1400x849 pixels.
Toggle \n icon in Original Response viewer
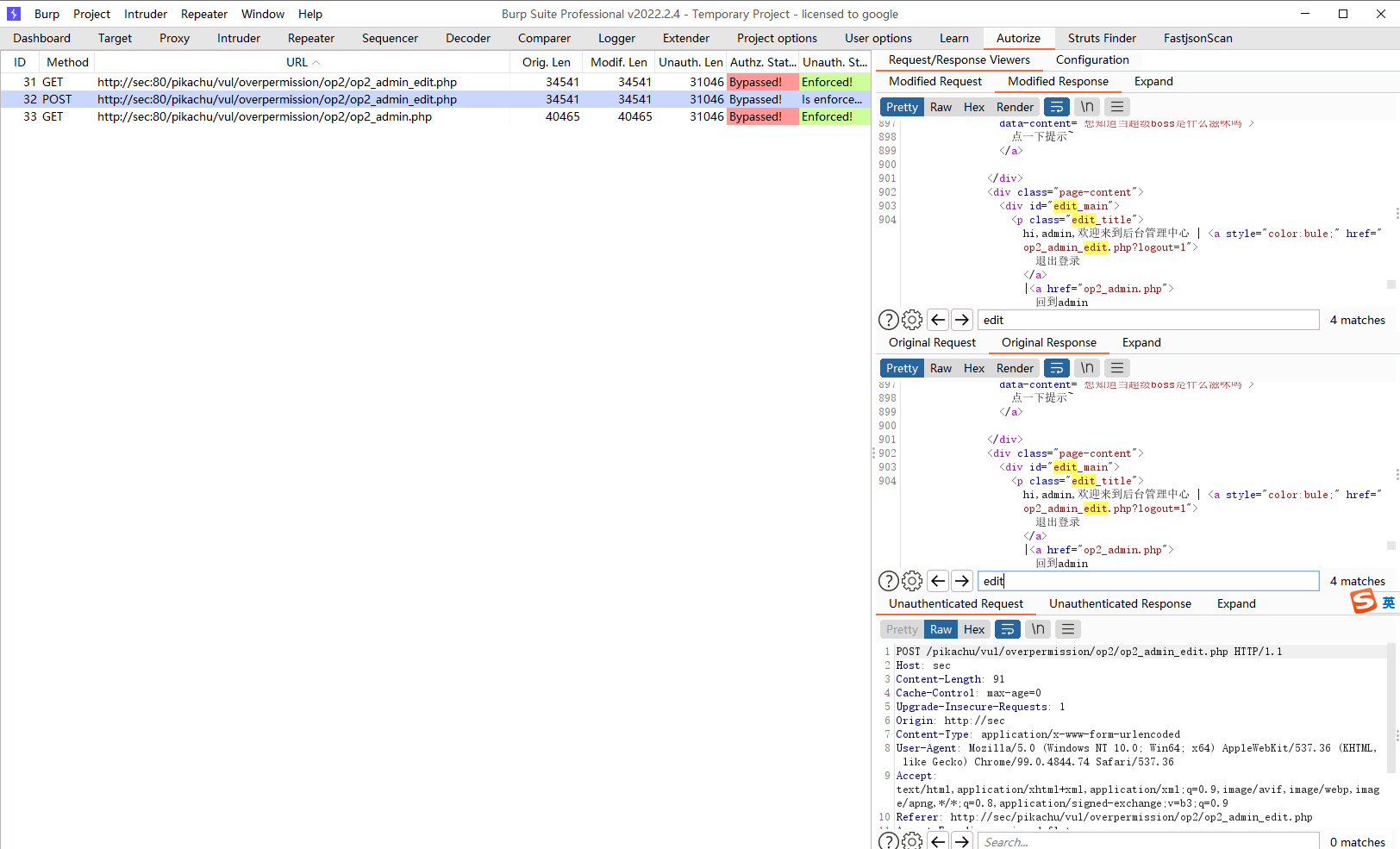click(x=1087, y=368)
